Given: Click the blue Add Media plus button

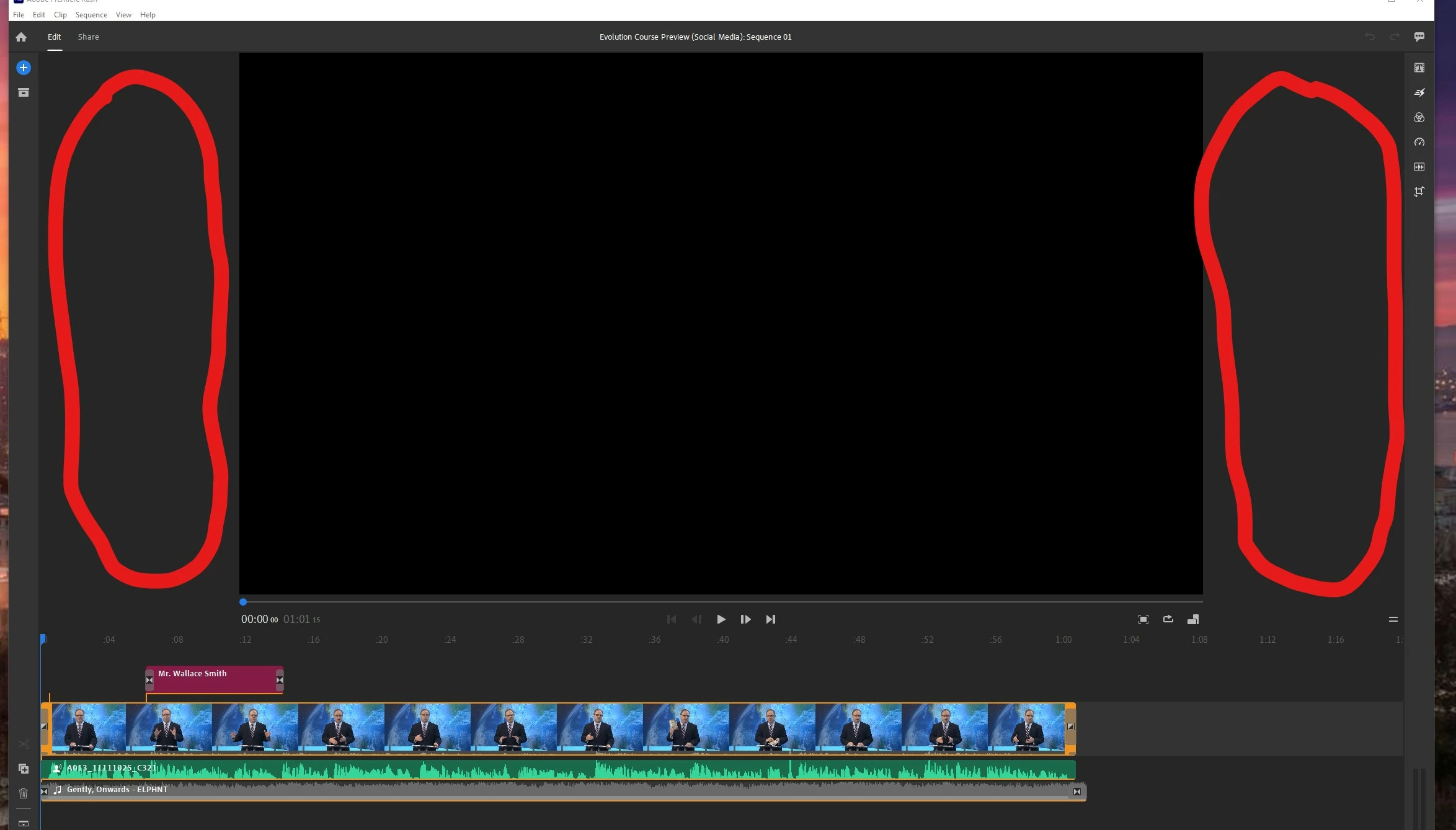Looking at the screenshot, I should (x=23, y=68).
